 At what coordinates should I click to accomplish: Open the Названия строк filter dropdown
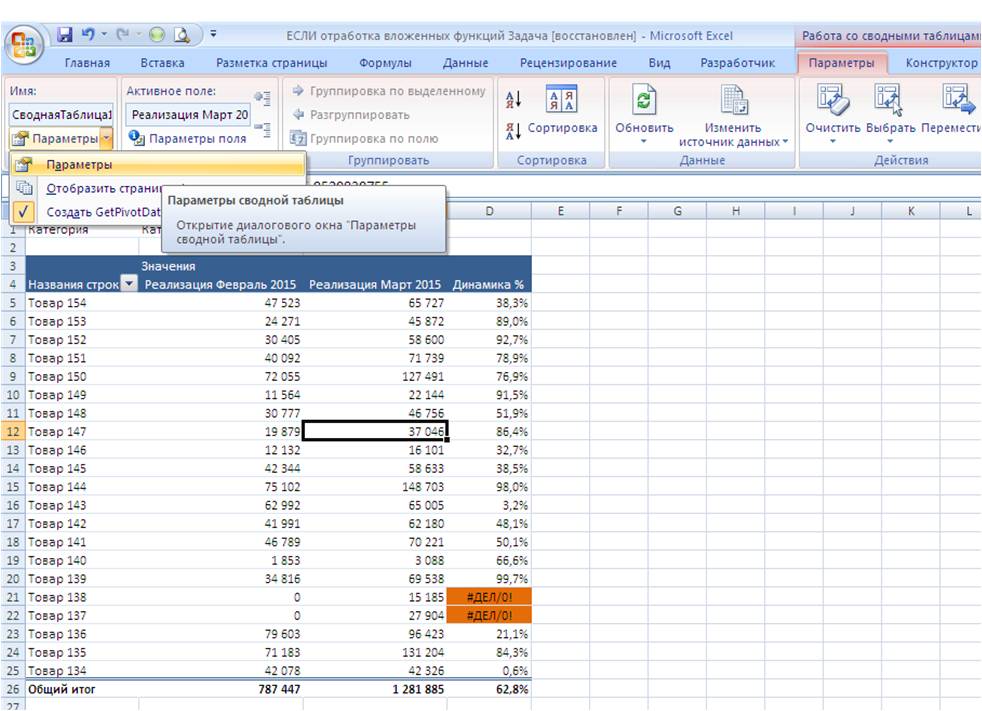[128, 285]
